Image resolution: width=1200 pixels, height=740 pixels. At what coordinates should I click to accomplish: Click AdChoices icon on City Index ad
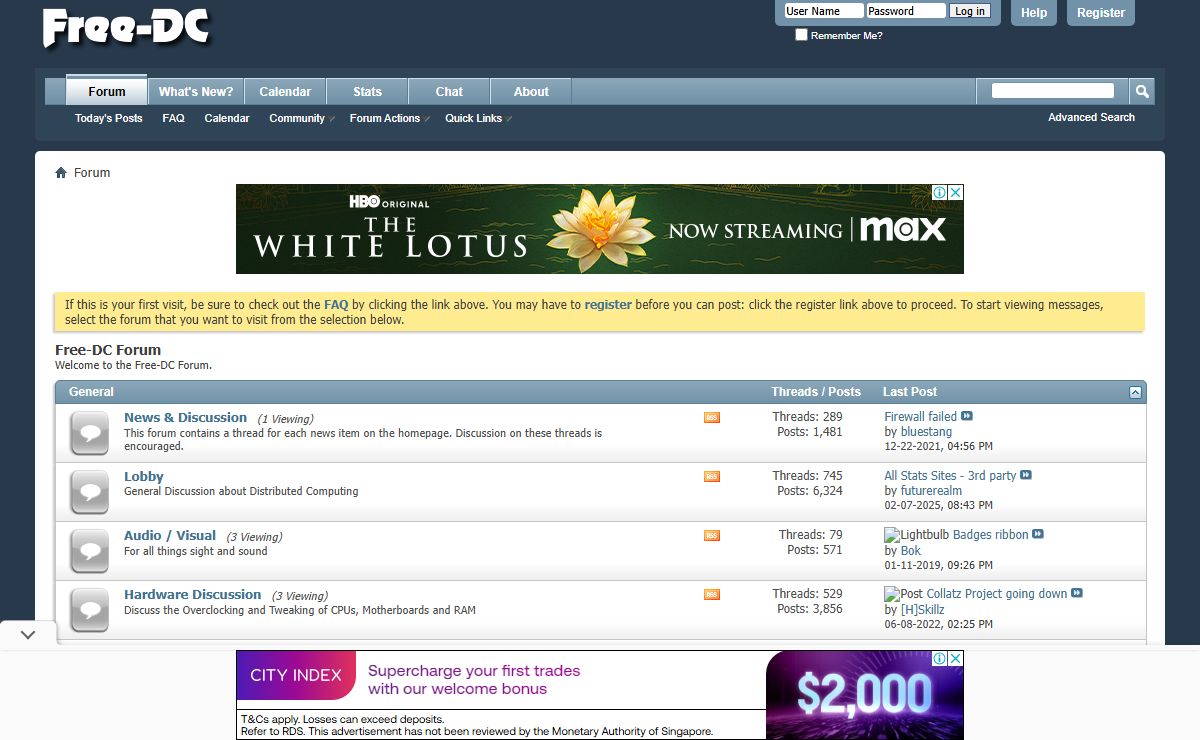click(x=940, y=658)
